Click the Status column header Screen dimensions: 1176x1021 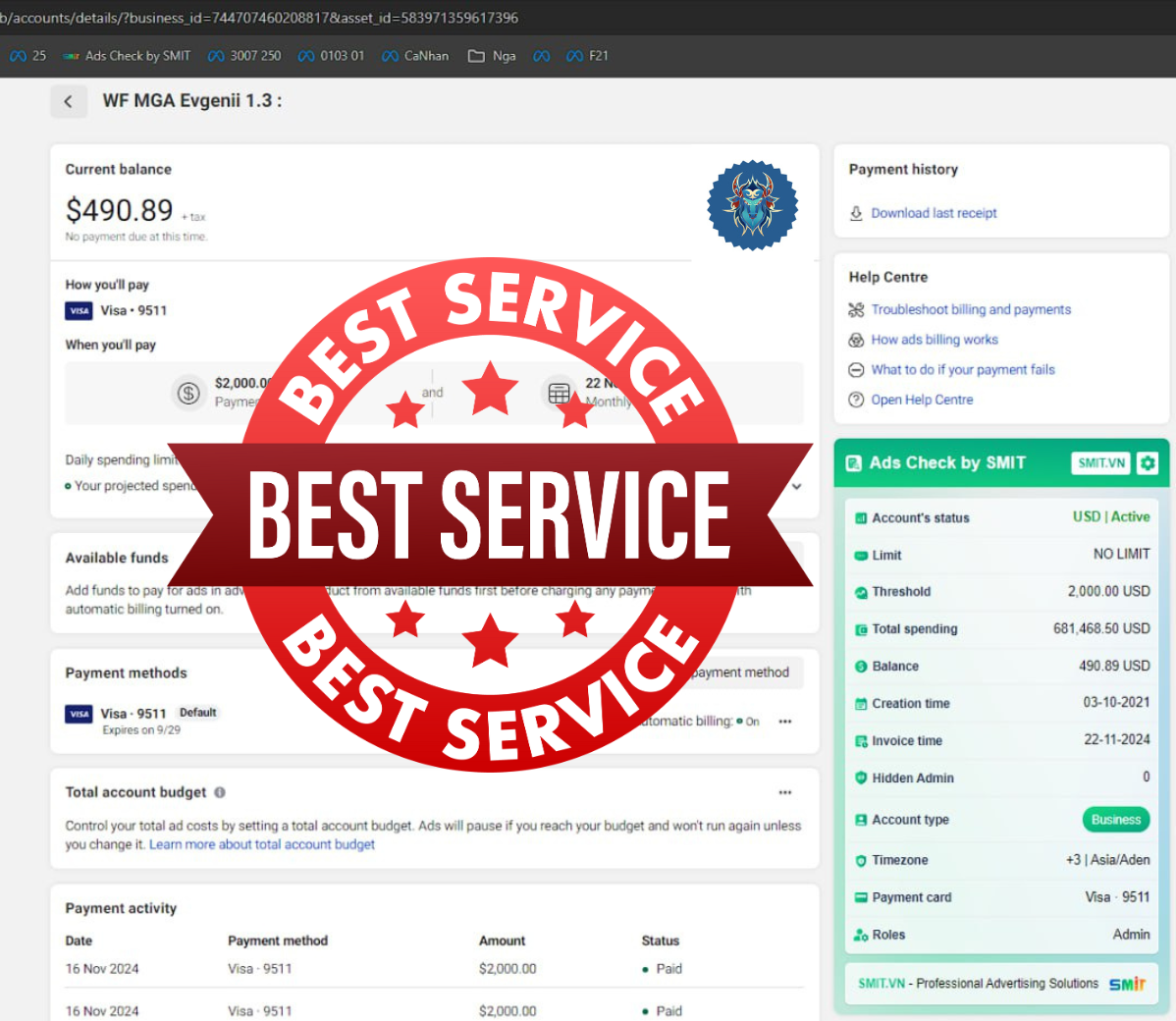pos(661,940)
